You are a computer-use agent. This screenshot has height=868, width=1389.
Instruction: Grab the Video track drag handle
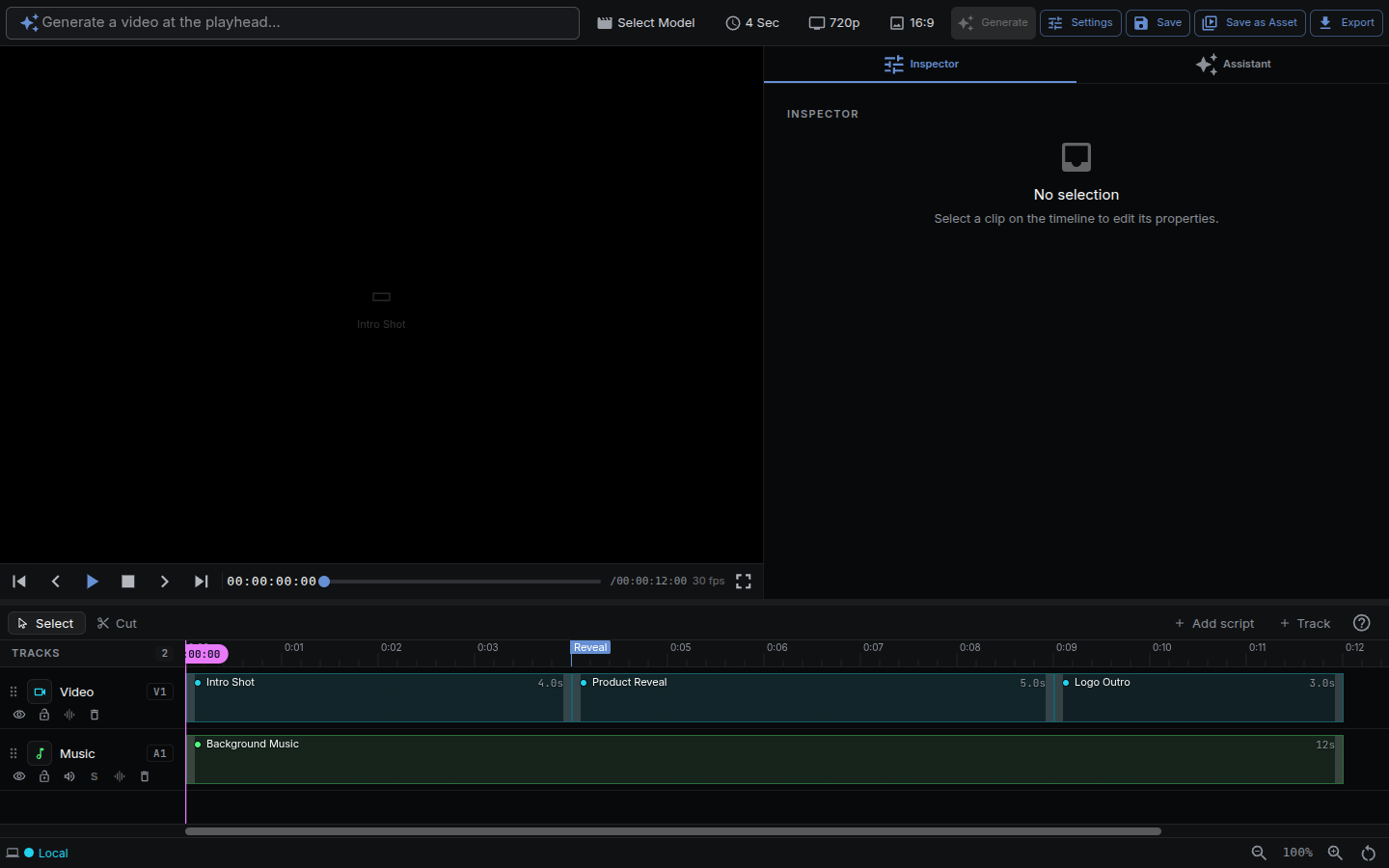click(x=14, y=692)
